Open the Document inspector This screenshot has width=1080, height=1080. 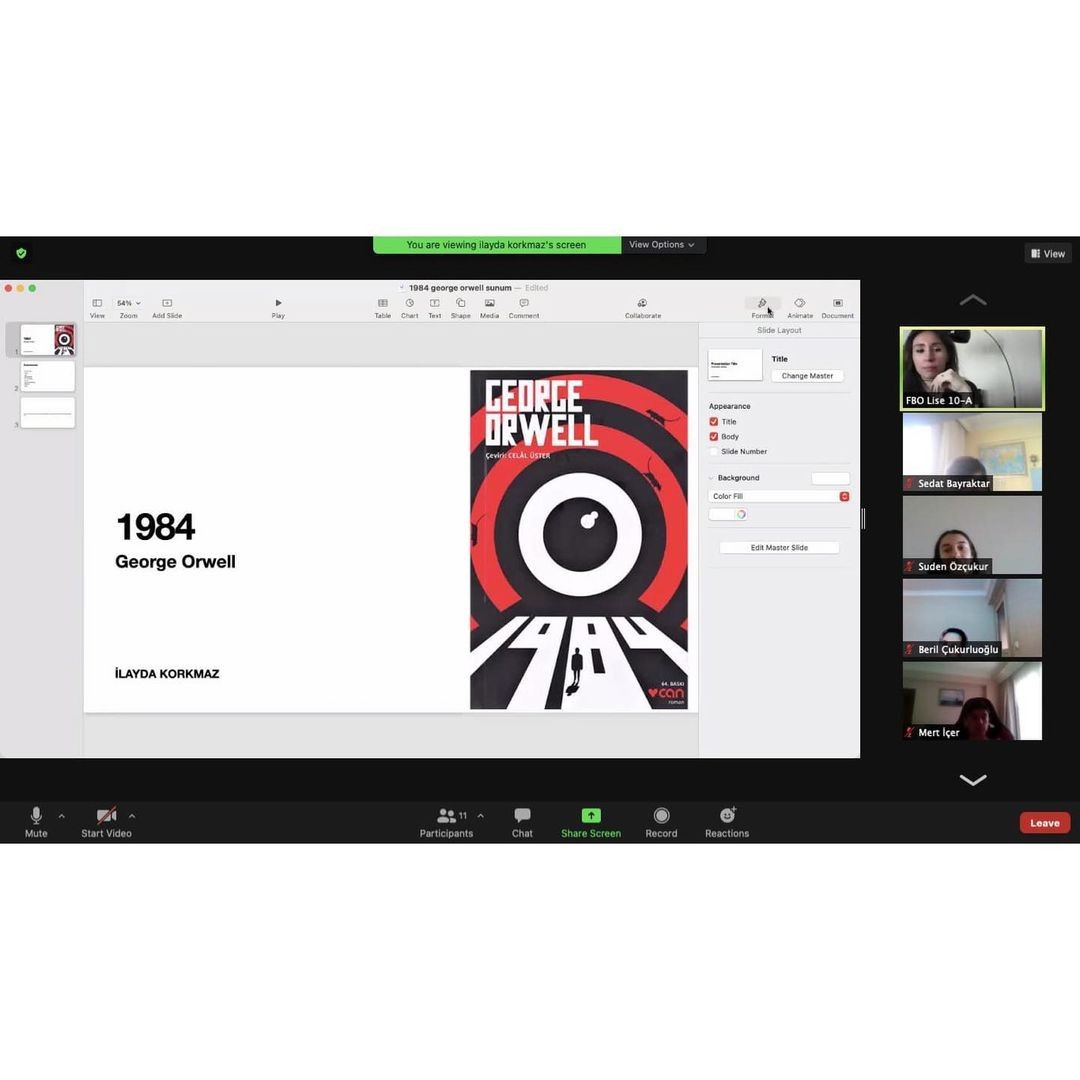point(838,308)
